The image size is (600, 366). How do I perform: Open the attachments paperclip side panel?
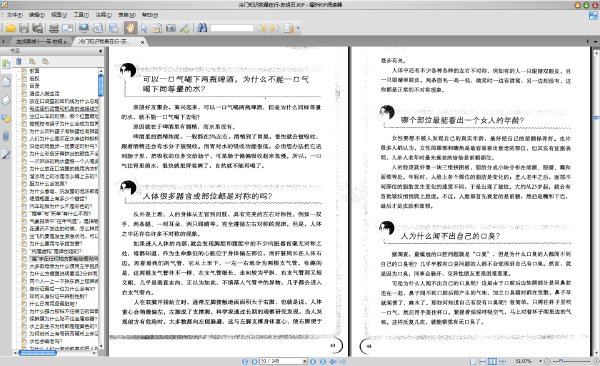6,136
